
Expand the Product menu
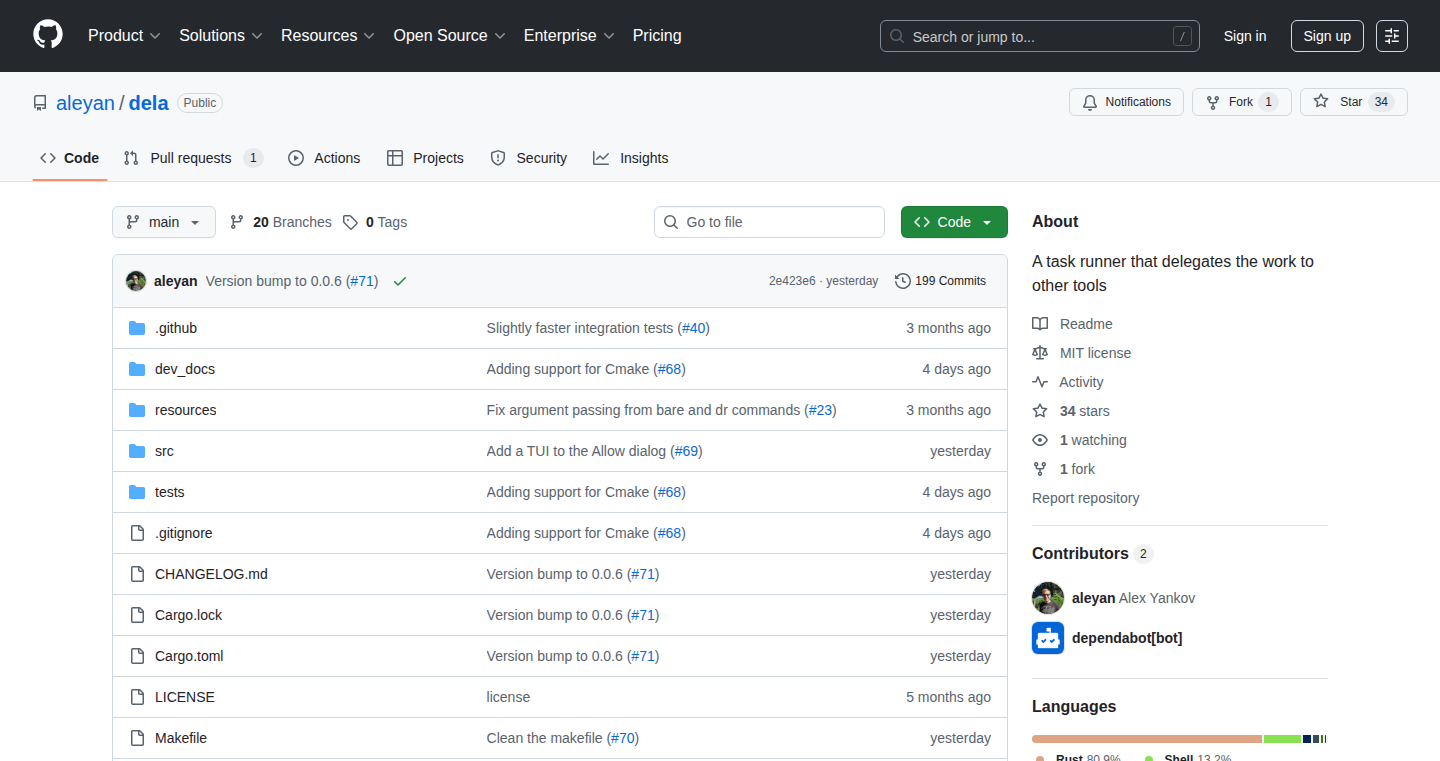click(124, 35)
